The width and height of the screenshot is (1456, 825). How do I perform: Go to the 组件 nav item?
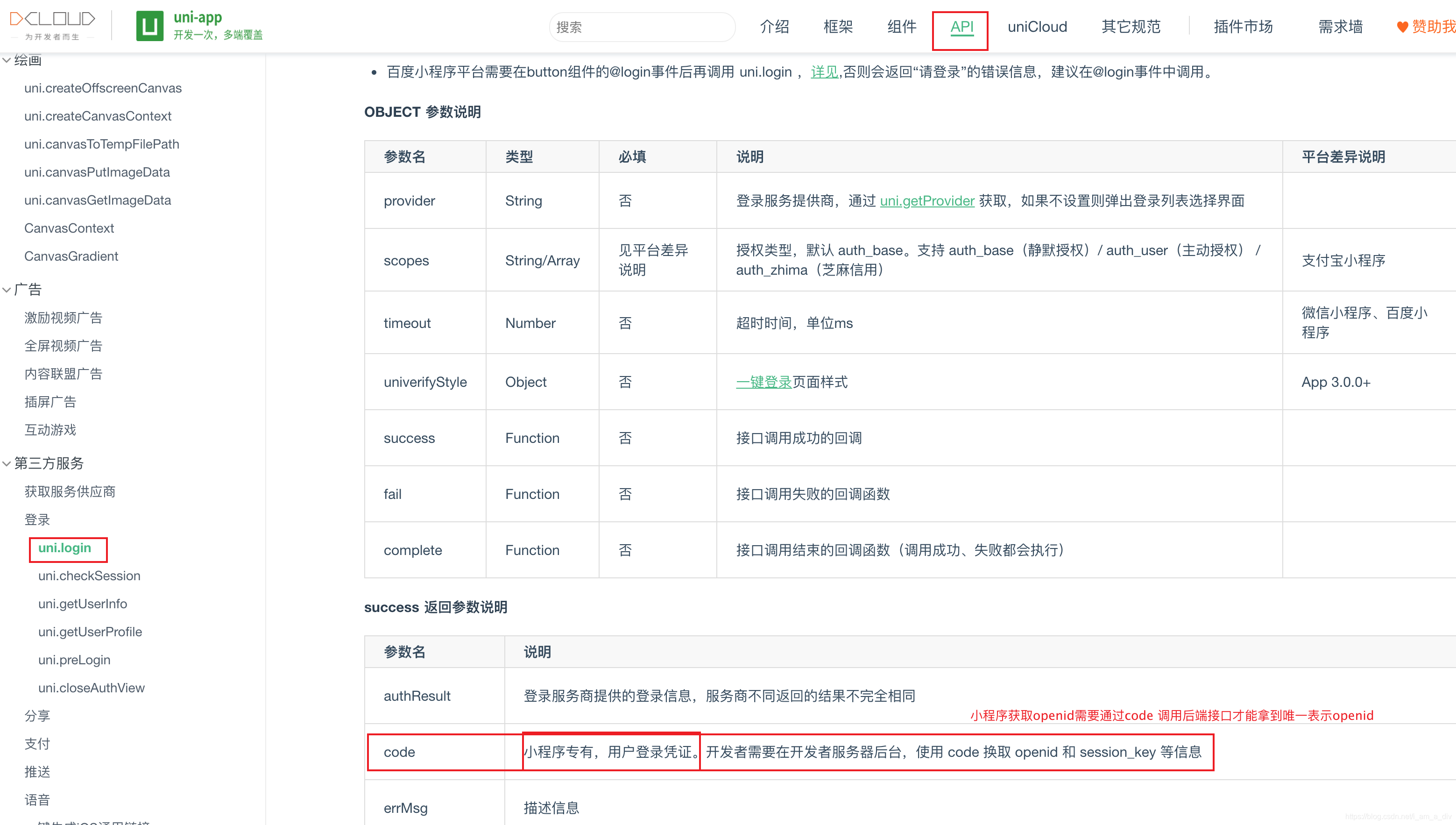point(902,27)
